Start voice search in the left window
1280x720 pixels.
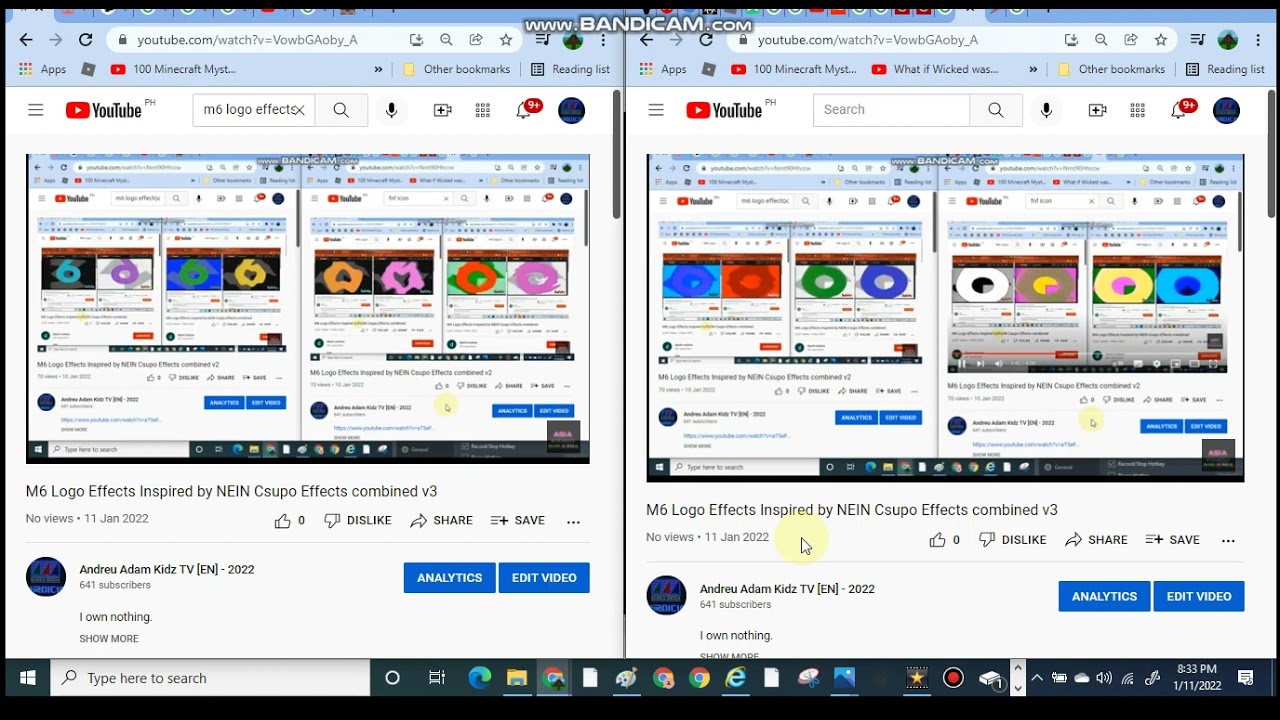coord(391,110)
